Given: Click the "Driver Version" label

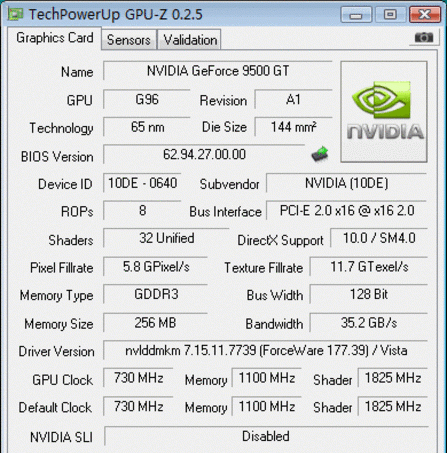Looking at the screenshot, I should click(x=56, y=351).
